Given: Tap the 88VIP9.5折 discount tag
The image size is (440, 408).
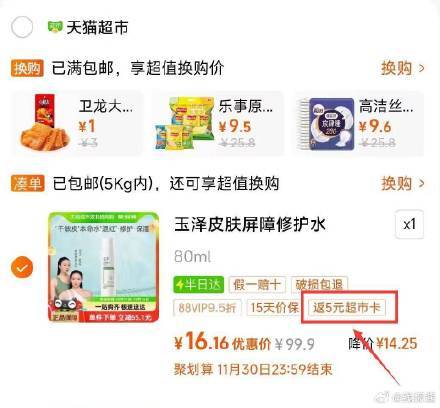Looking at the screenshot, I should pos(207,307).
